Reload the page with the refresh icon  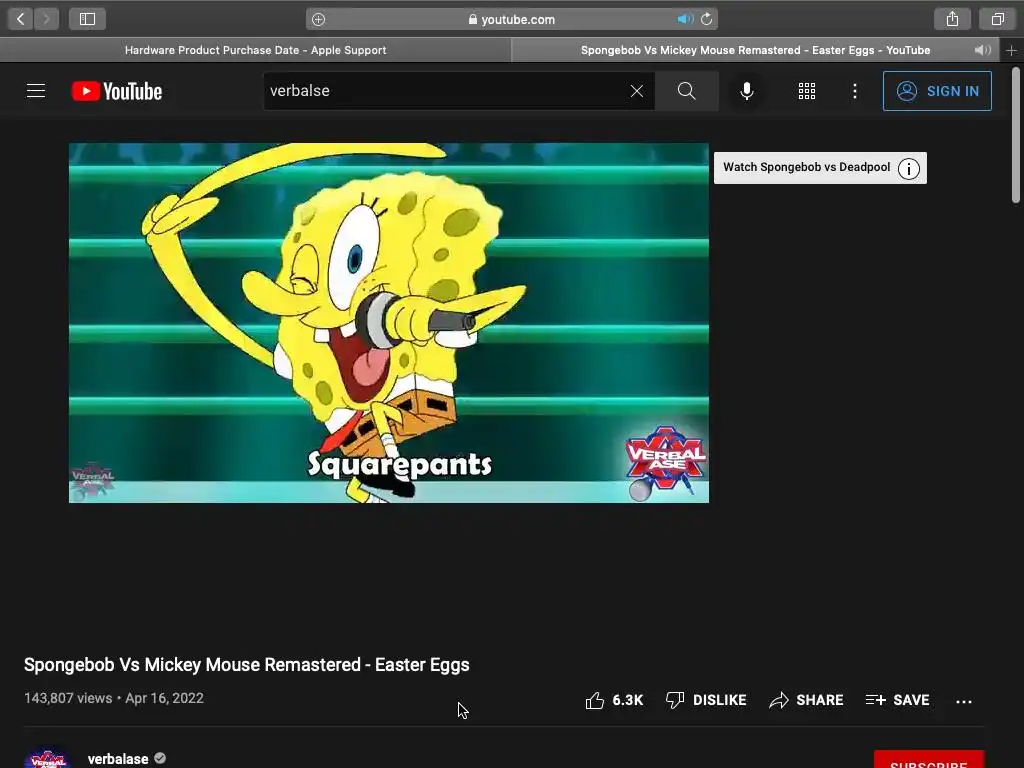pyautogui.click(x=706, y=19)
